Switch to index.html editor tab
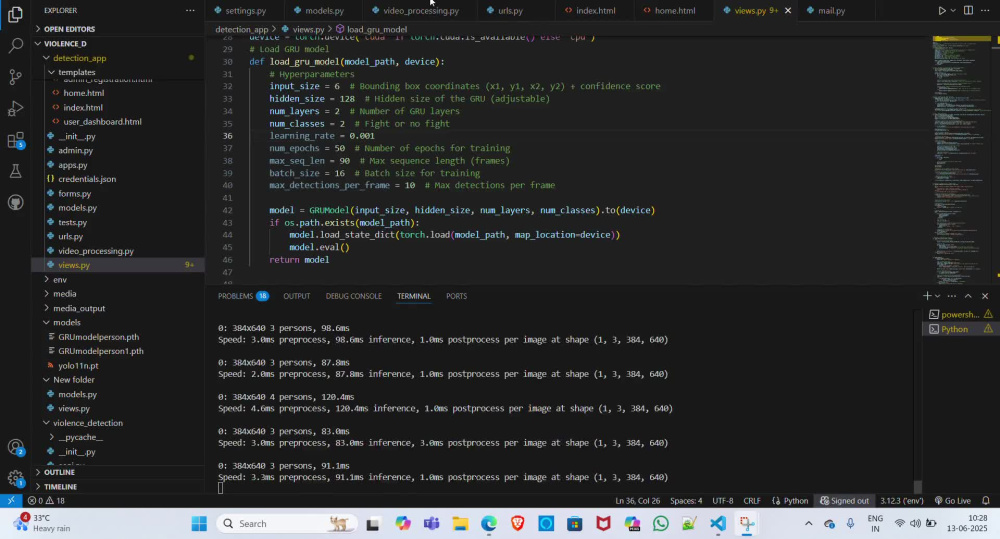Image resolution: width=1000 pixels, height=539 pixels. coord(595,10)
